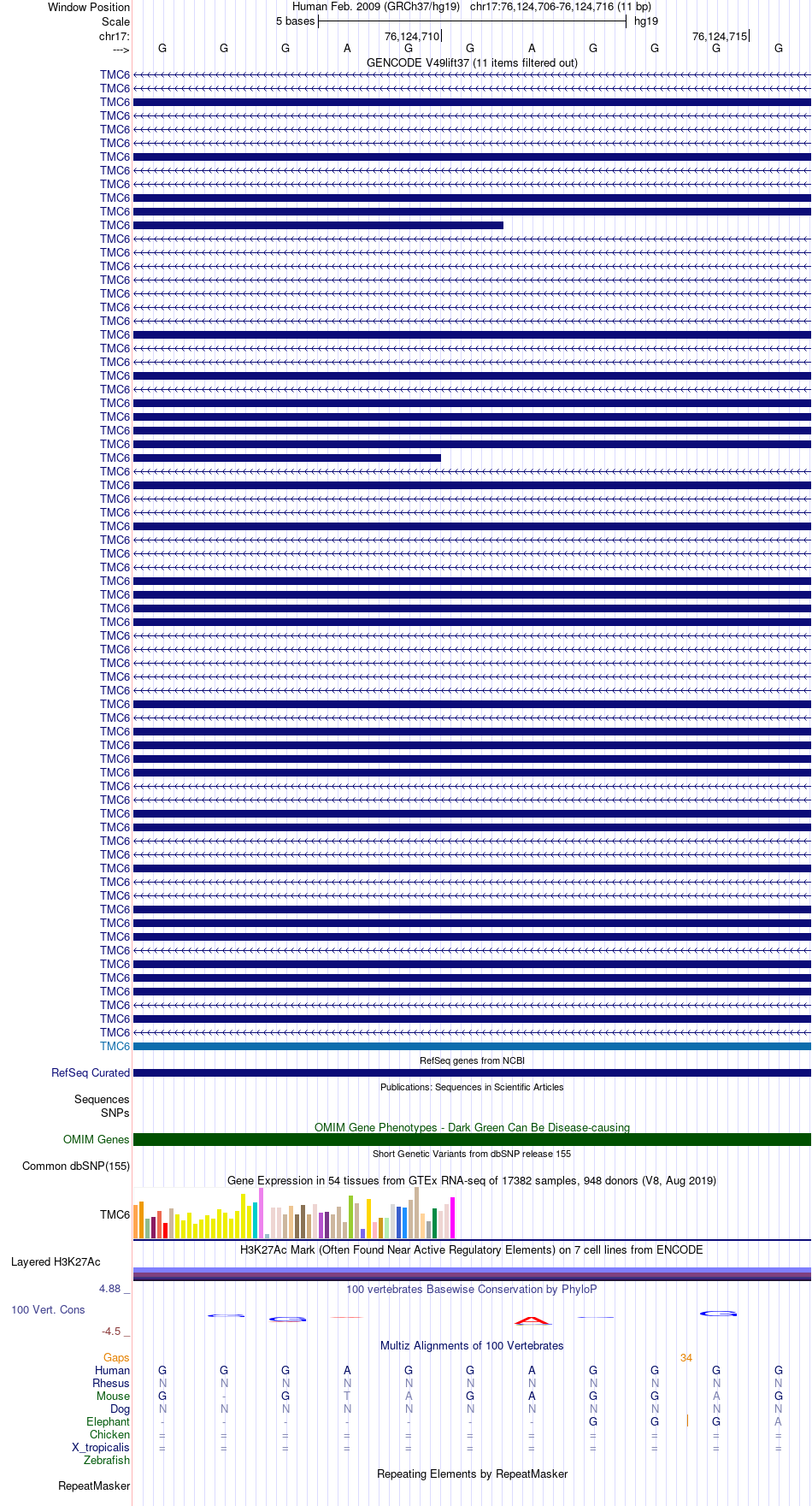Click the '5 bases' scale bar label
The image size is (812, 1506).
pyautogui.click(x=296, y=21)
